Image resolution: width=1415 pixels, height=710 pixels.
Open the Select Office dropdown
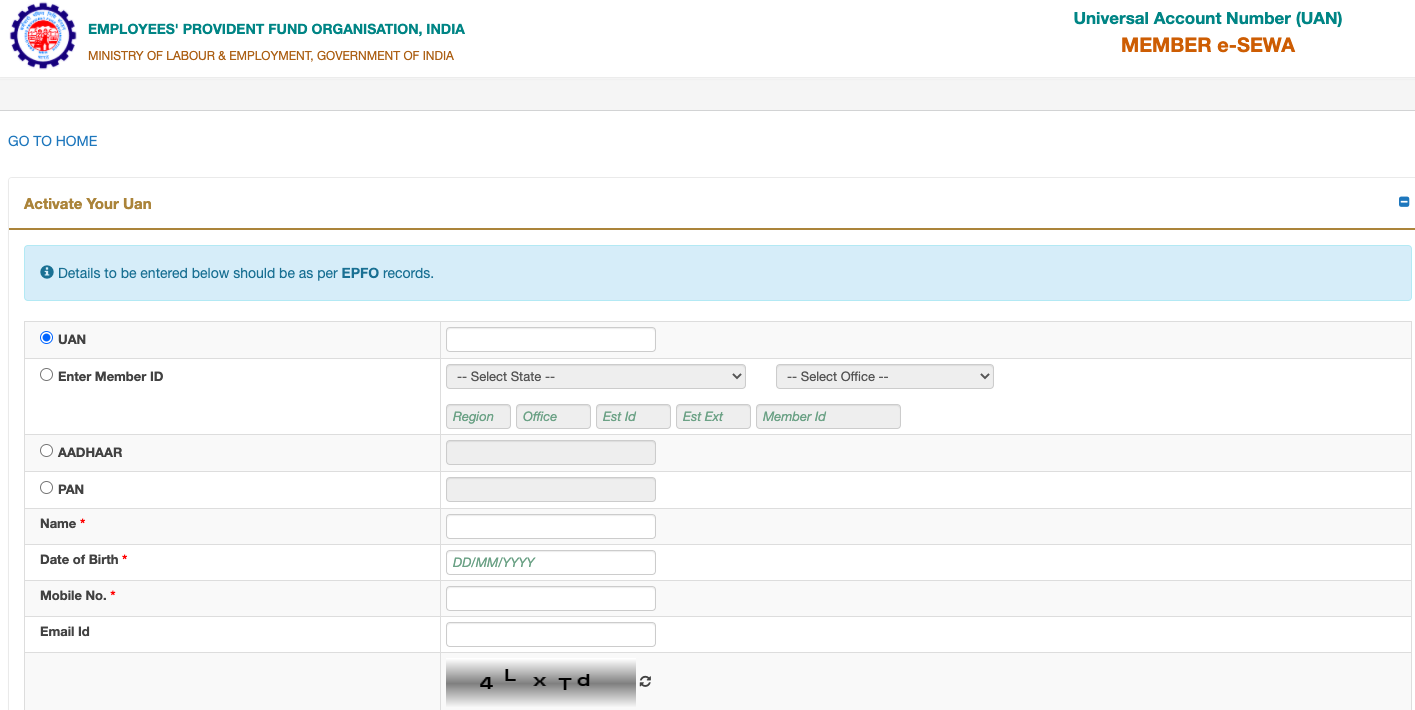coord(885,376)
